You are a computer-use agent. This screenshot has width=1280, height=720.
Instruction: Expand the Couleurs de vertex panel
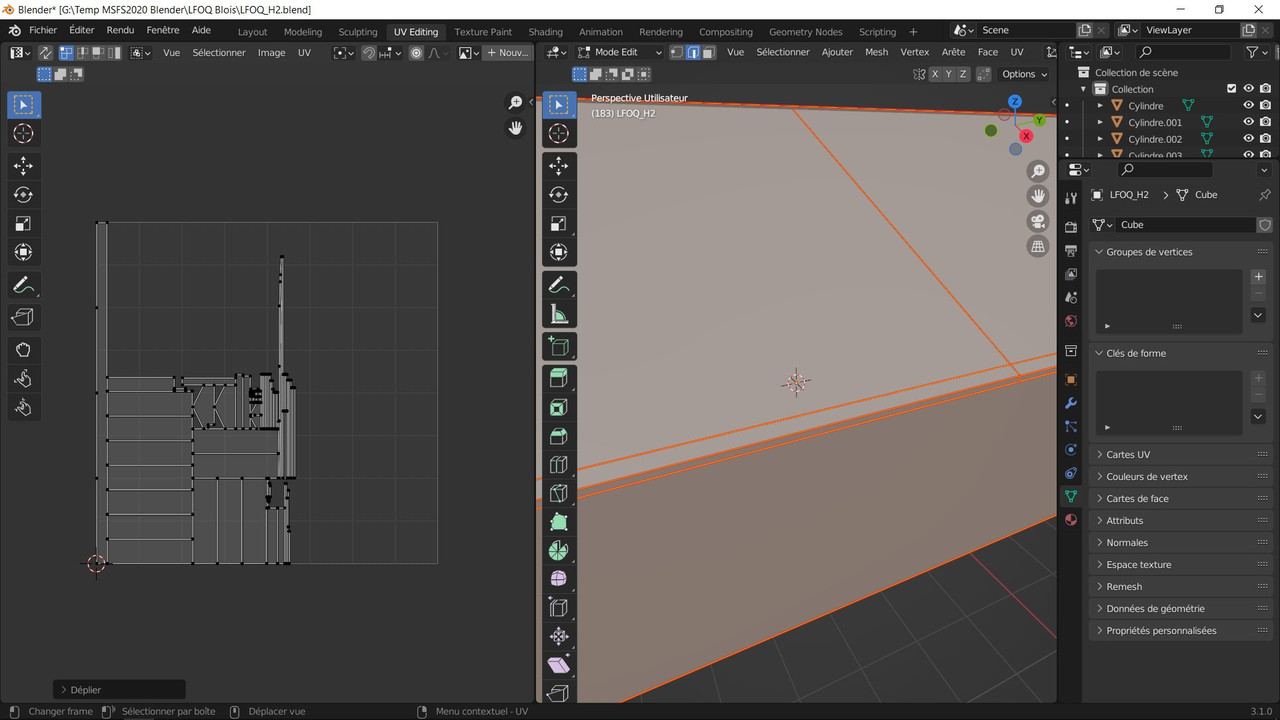(1147, 477)
